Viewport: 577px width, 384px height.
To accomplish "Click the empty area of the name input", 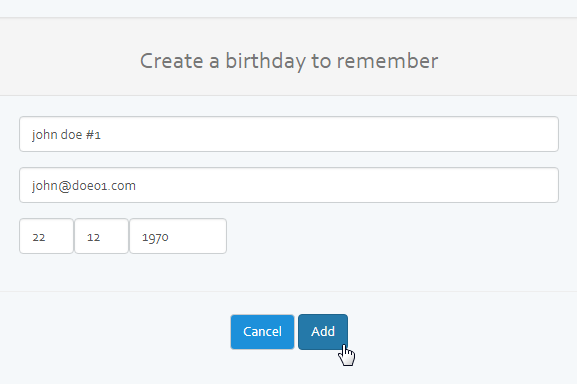I will 331,134.
